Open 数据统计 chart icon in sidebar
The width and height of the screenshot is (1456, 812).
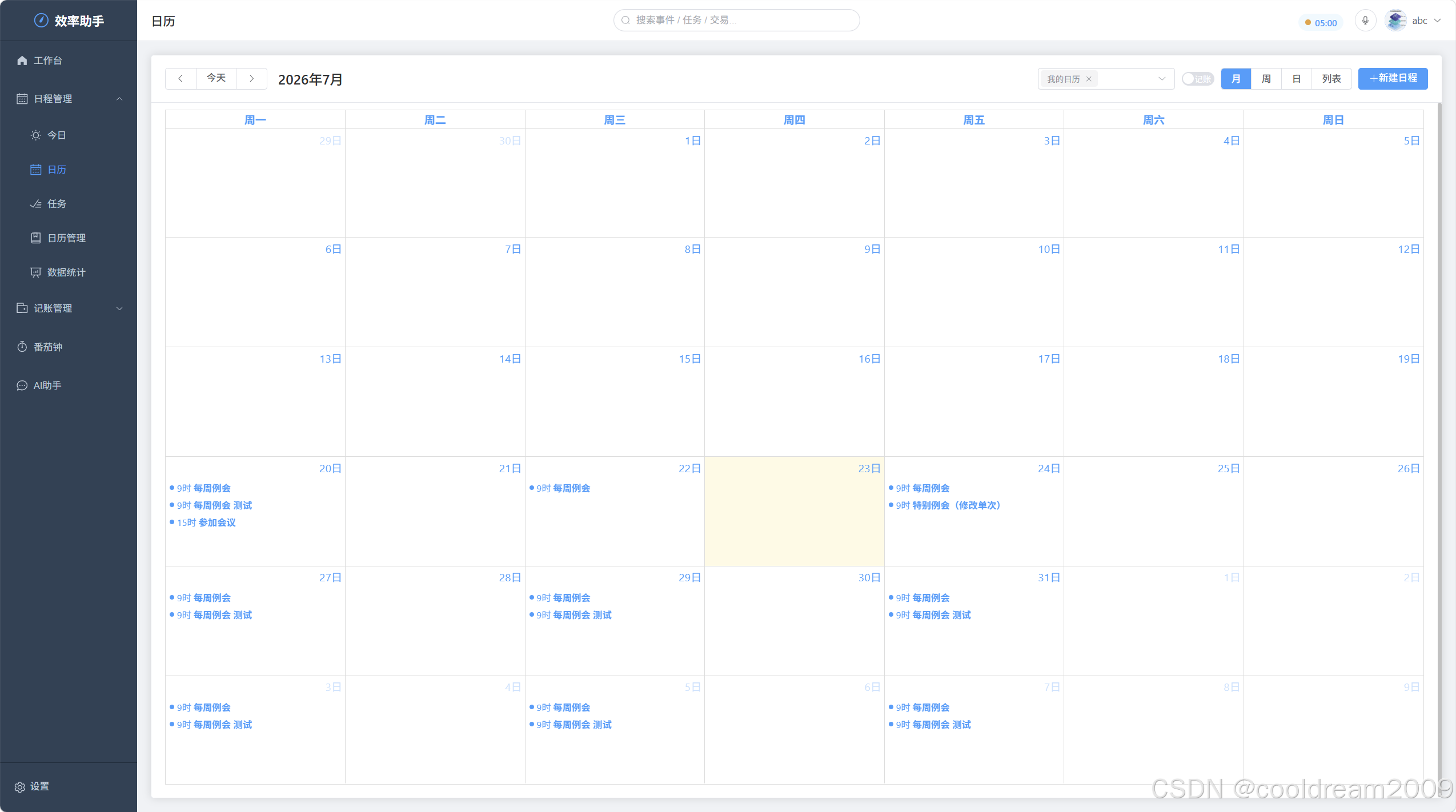[35, 272]
